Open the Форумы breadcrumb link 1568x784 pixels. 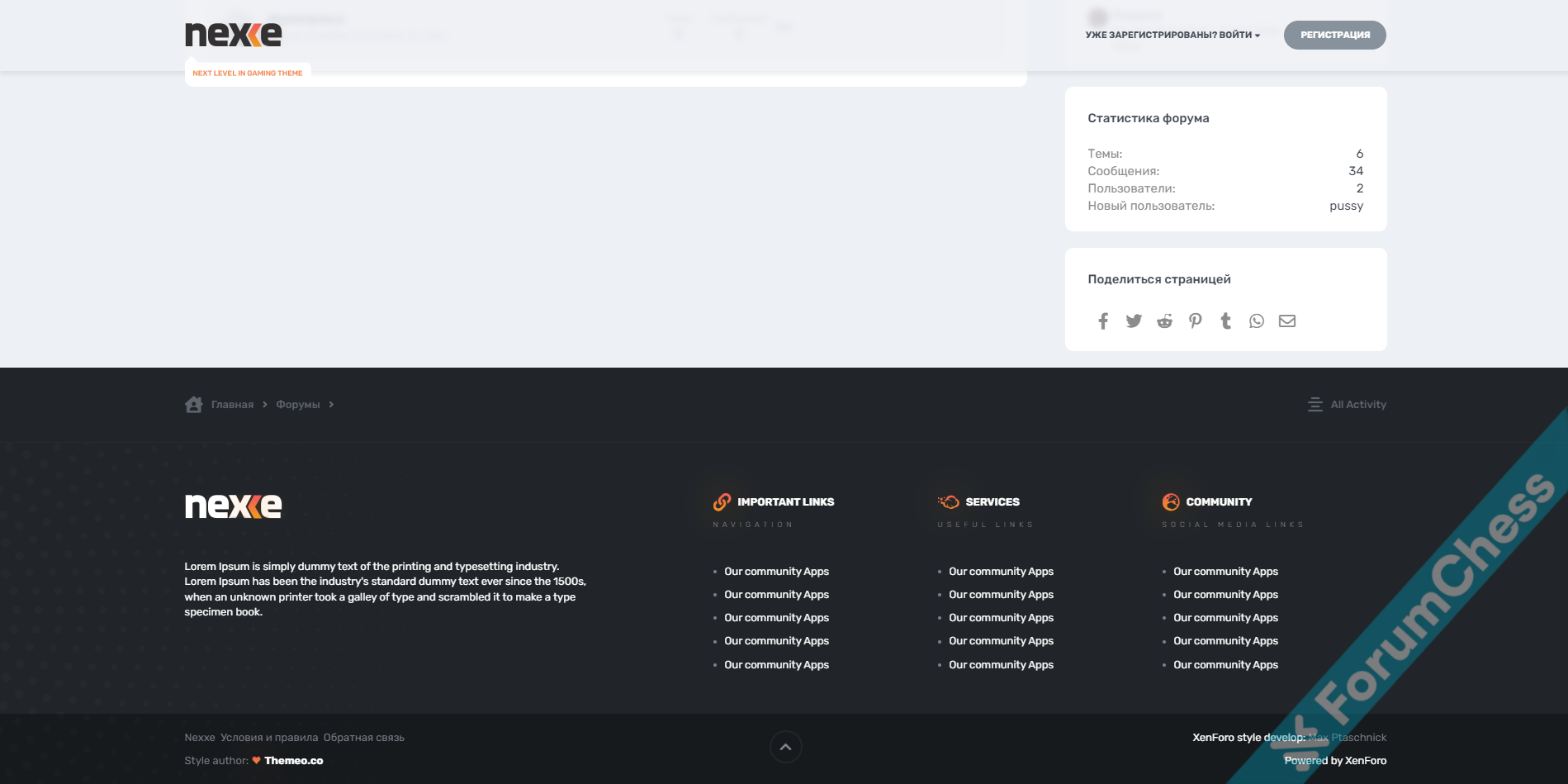point(297,405)
